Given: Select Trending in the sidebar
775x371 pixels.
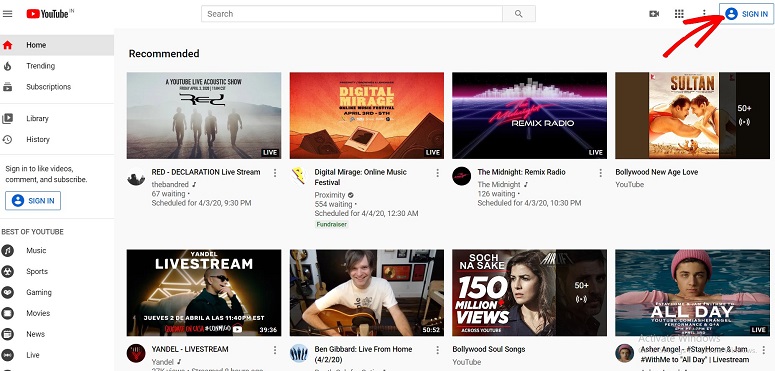Looking at the screenshot, I should 57,66.
